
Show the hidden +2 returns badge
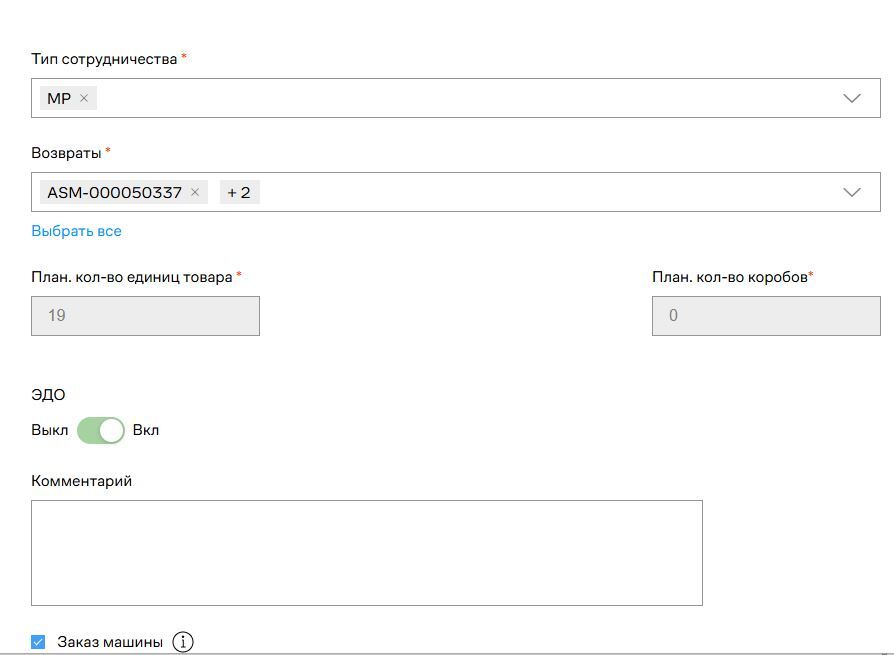[239, 192]
